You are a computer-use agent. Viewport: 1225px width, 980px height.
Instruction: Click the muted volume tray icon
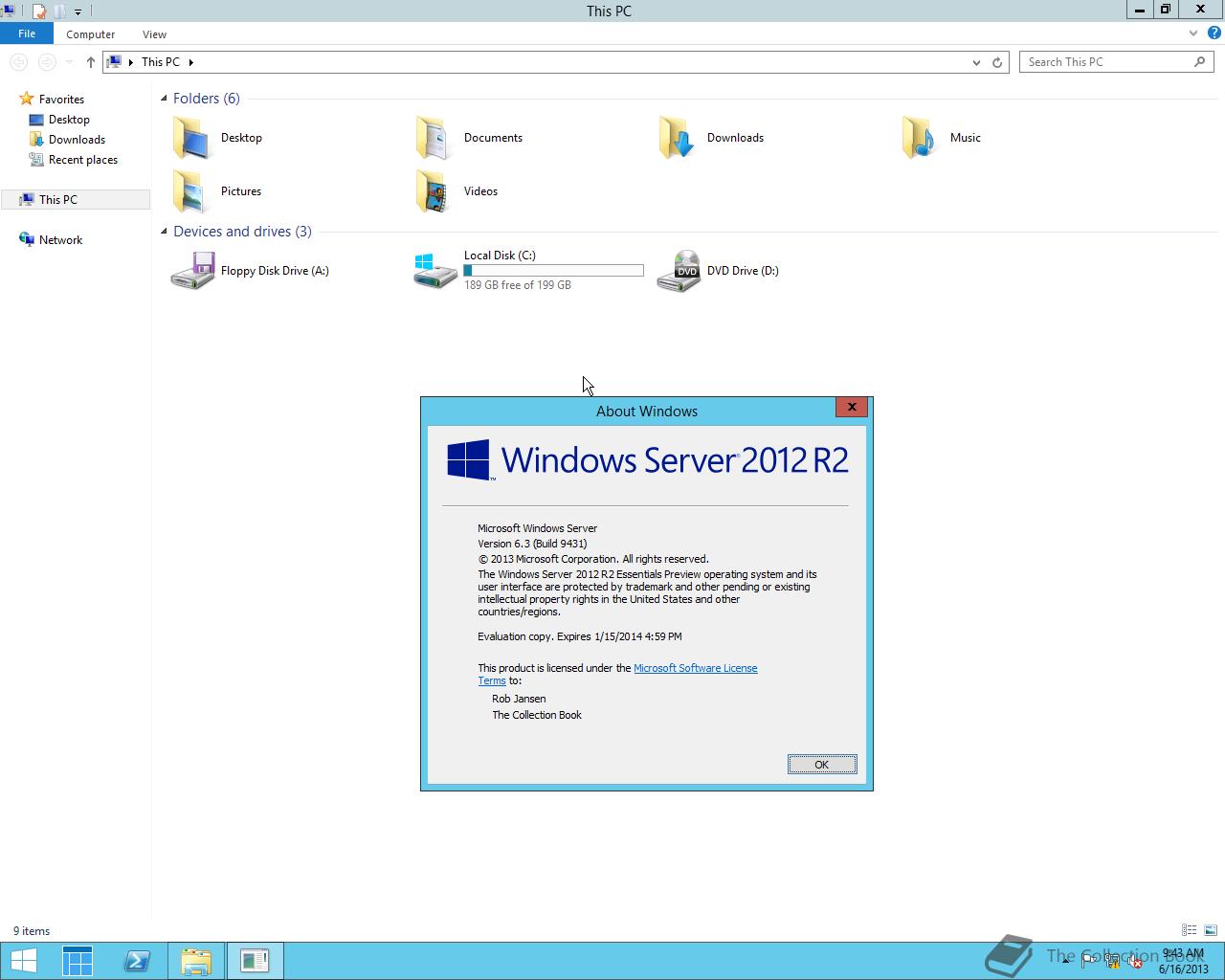(x=1135, y=961)
